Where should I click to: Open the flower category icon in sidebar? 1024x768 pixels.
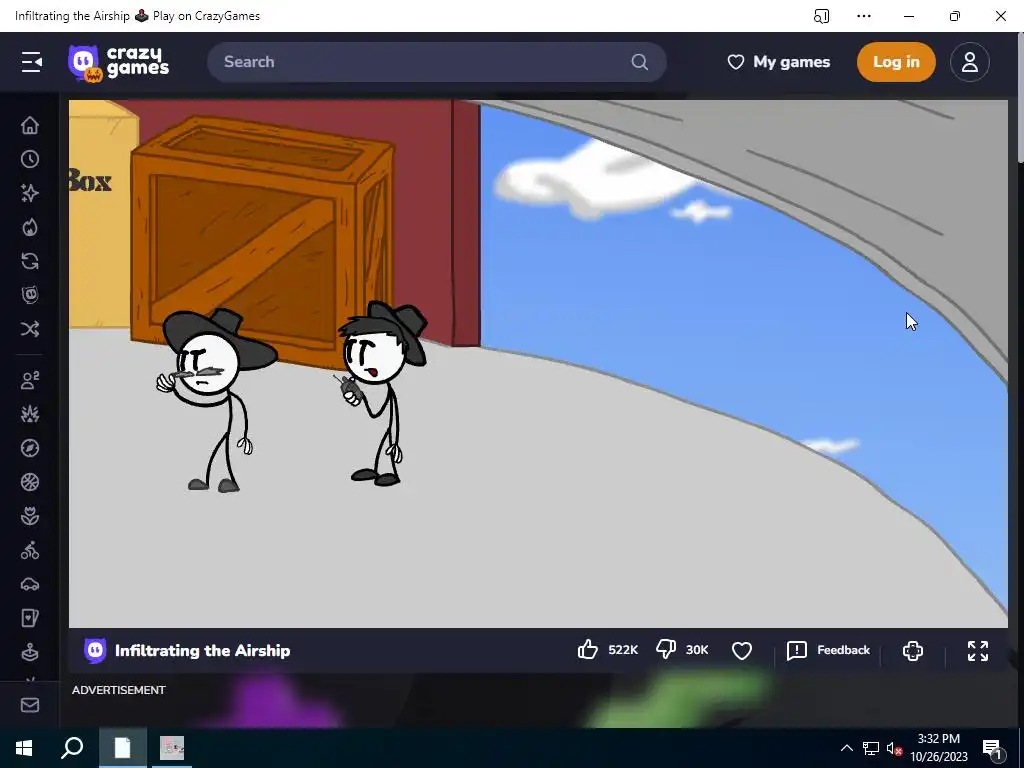[30, 516]
